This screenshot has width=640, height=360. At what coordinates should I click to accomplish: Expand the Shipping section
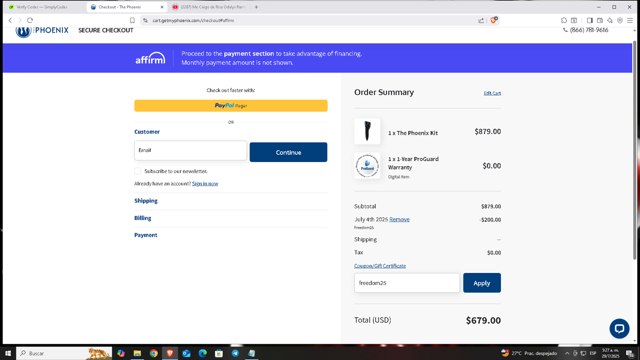coord(146,201)
